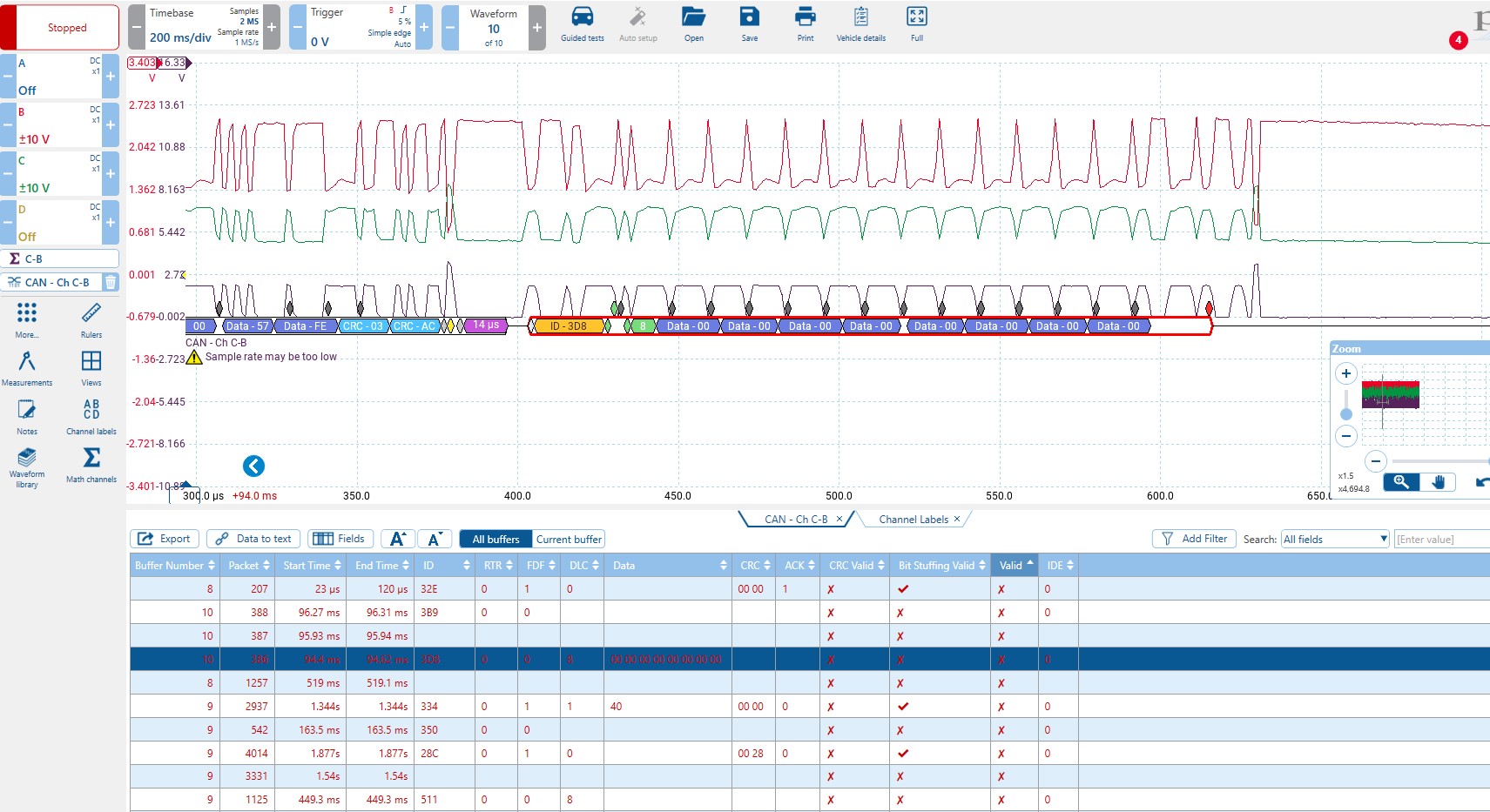Sort table by Buffer Number column
This screenshot has height=812, width=1490.
[x=174, y=566]
